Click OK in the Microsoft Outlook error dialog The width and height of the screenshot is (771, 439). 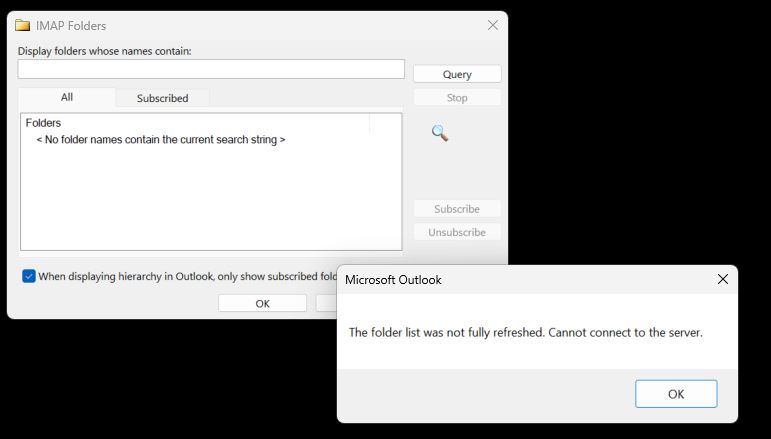click(x=676, y=394)
